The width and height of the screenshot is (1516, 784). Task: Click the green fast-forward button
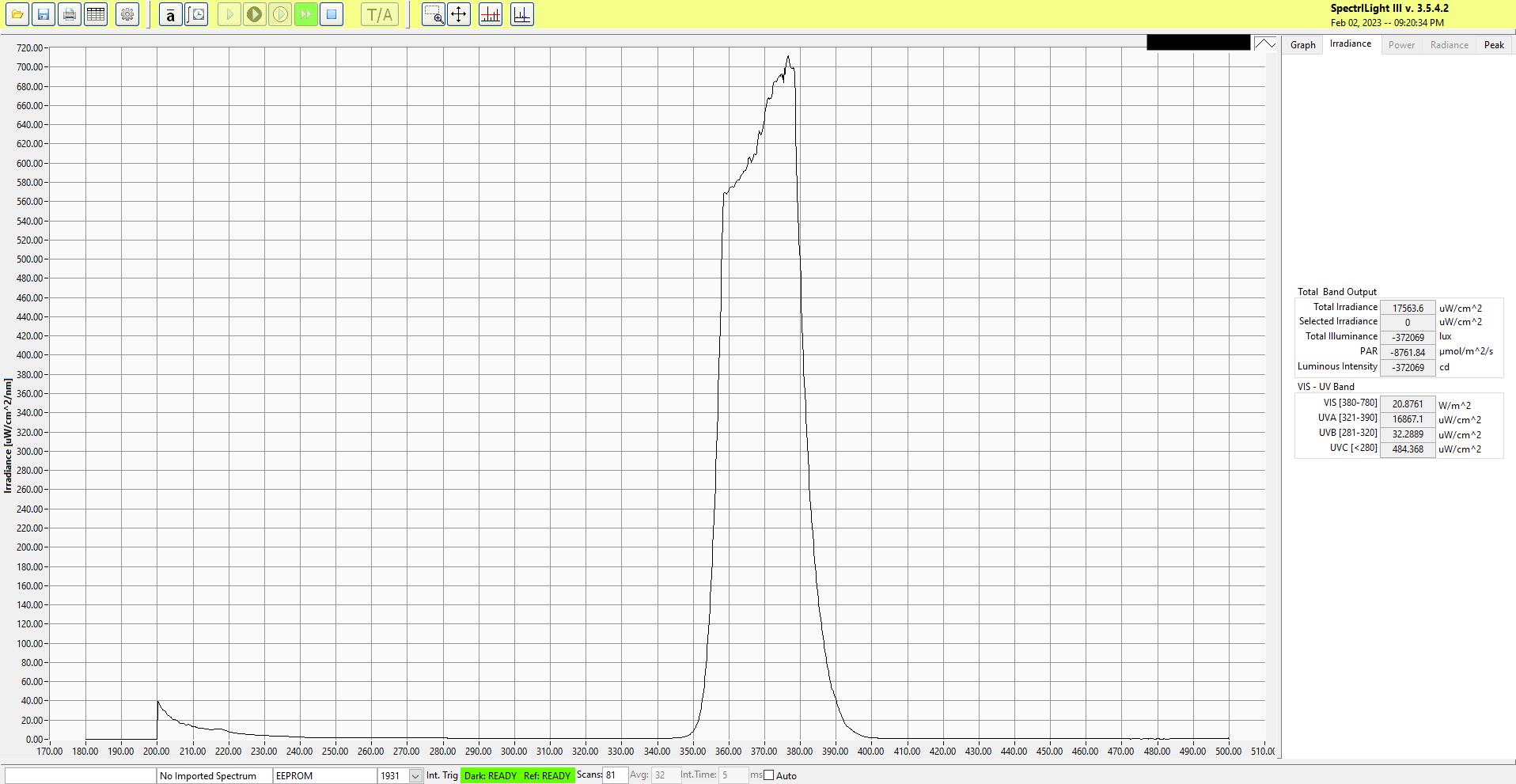click(x=306, y=14)
